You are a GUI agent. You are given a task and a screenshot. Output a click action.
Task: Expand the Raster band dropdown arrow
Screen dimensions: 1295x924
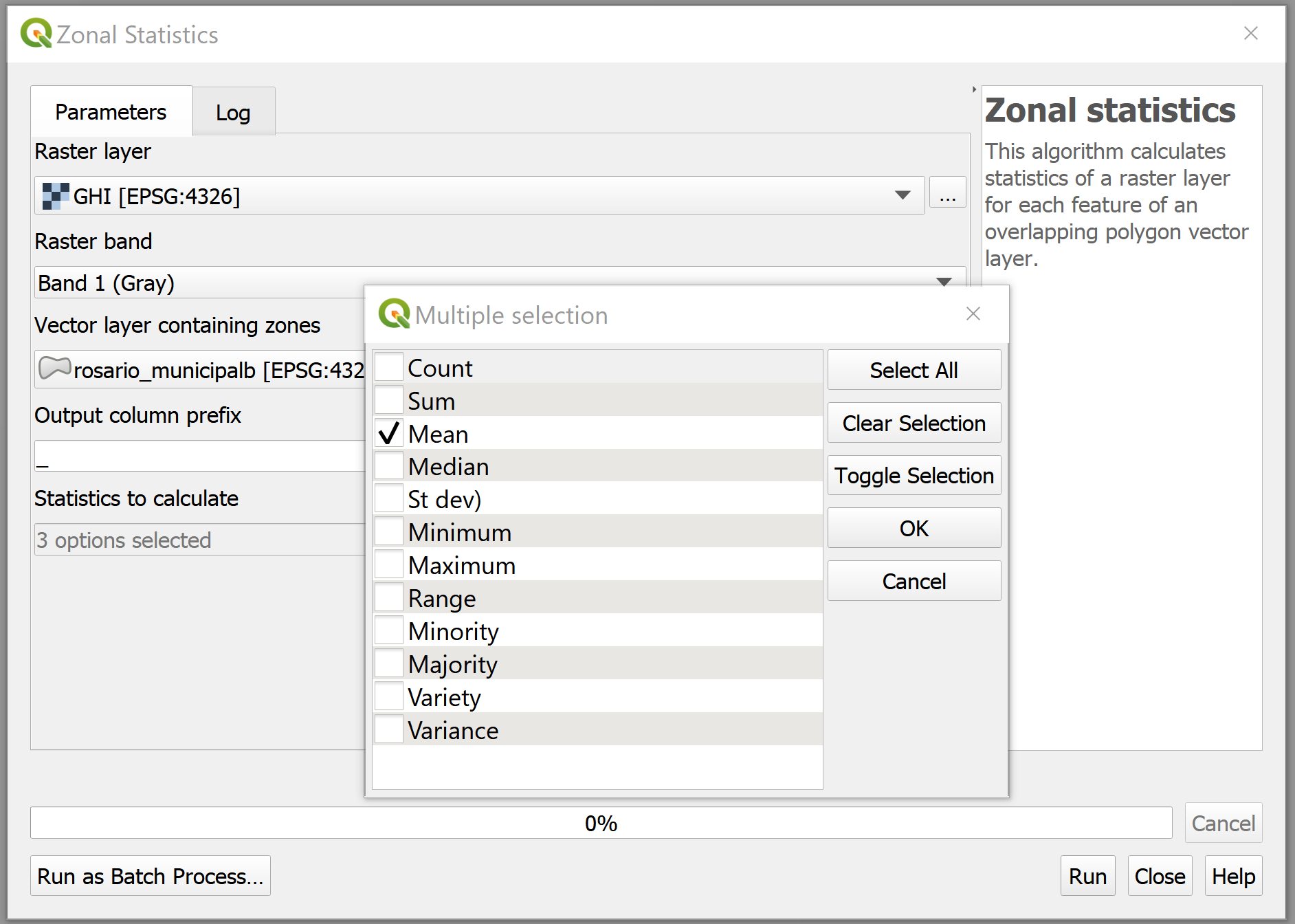tap(944, 281)
